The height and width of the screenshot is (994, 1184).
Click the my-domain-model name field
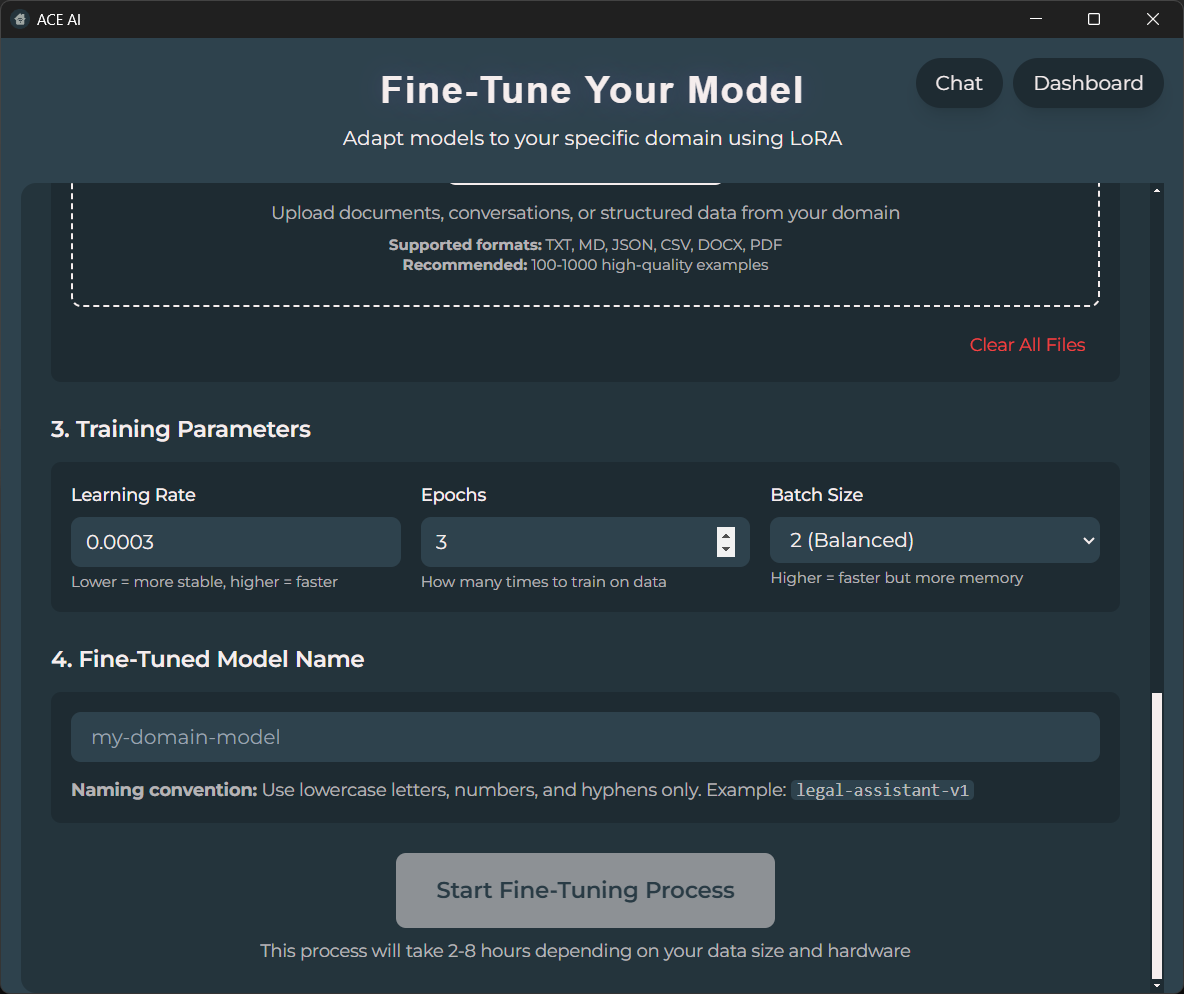[584, 737]
